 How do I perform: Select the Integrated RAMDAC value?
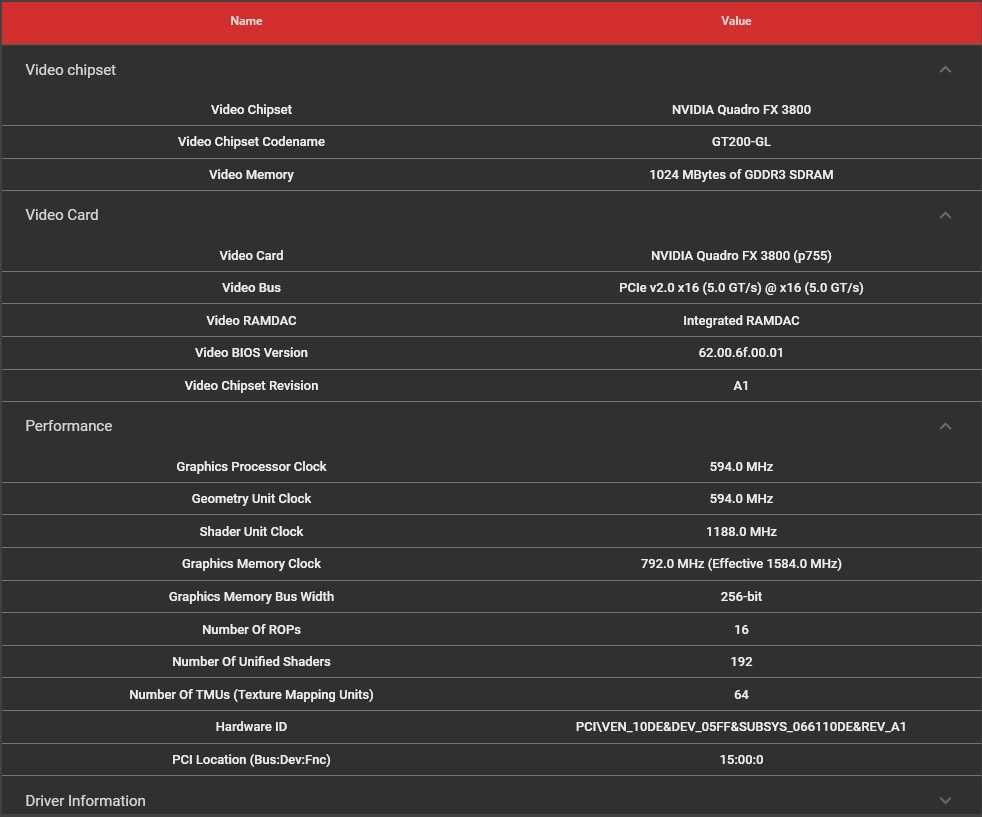click(x=741, y=321)
